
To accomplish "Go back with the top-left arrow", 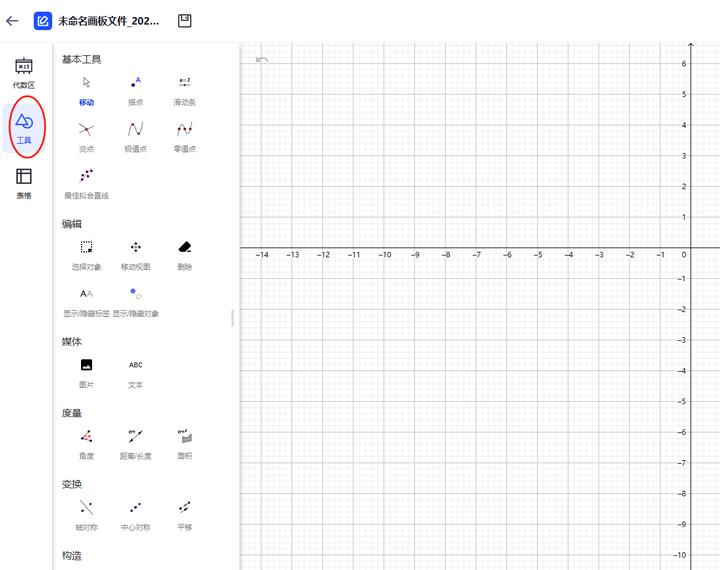I will [12, 21].
